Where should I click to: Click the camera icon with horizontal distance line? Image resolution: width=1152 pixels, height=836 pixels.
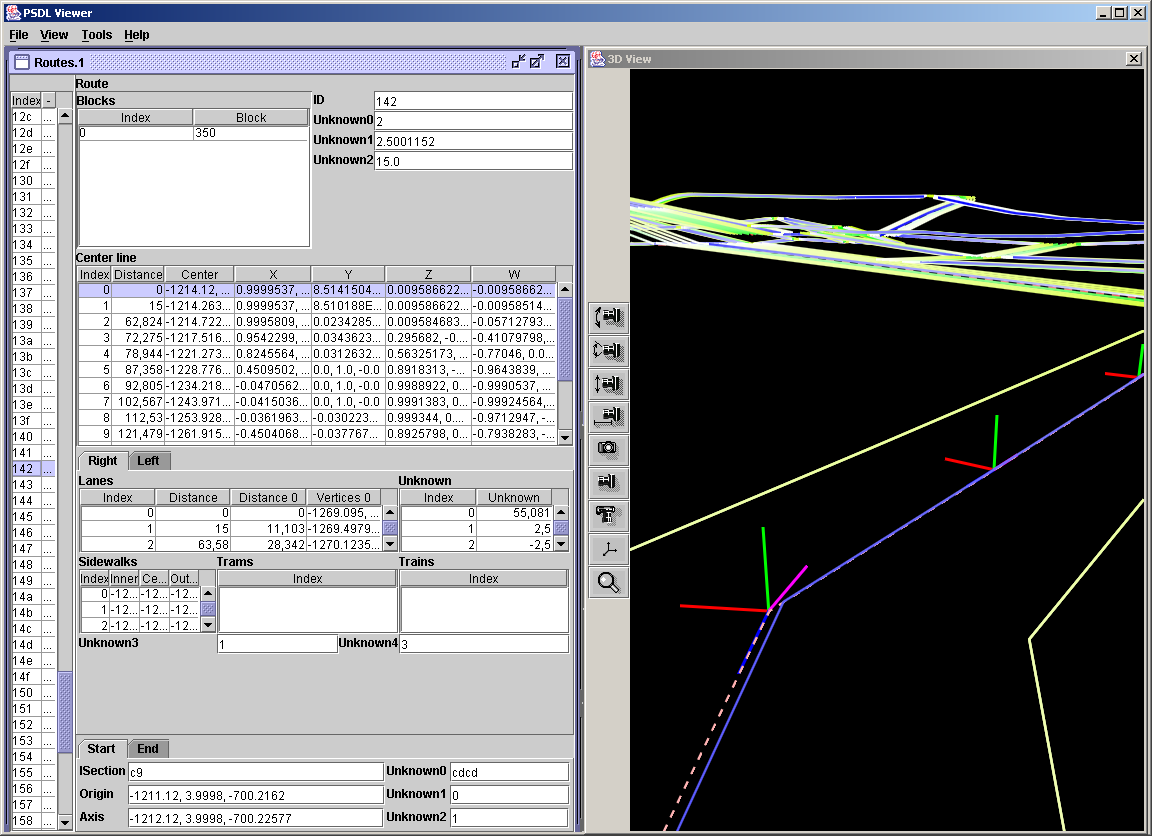click(x=608, y=417)
